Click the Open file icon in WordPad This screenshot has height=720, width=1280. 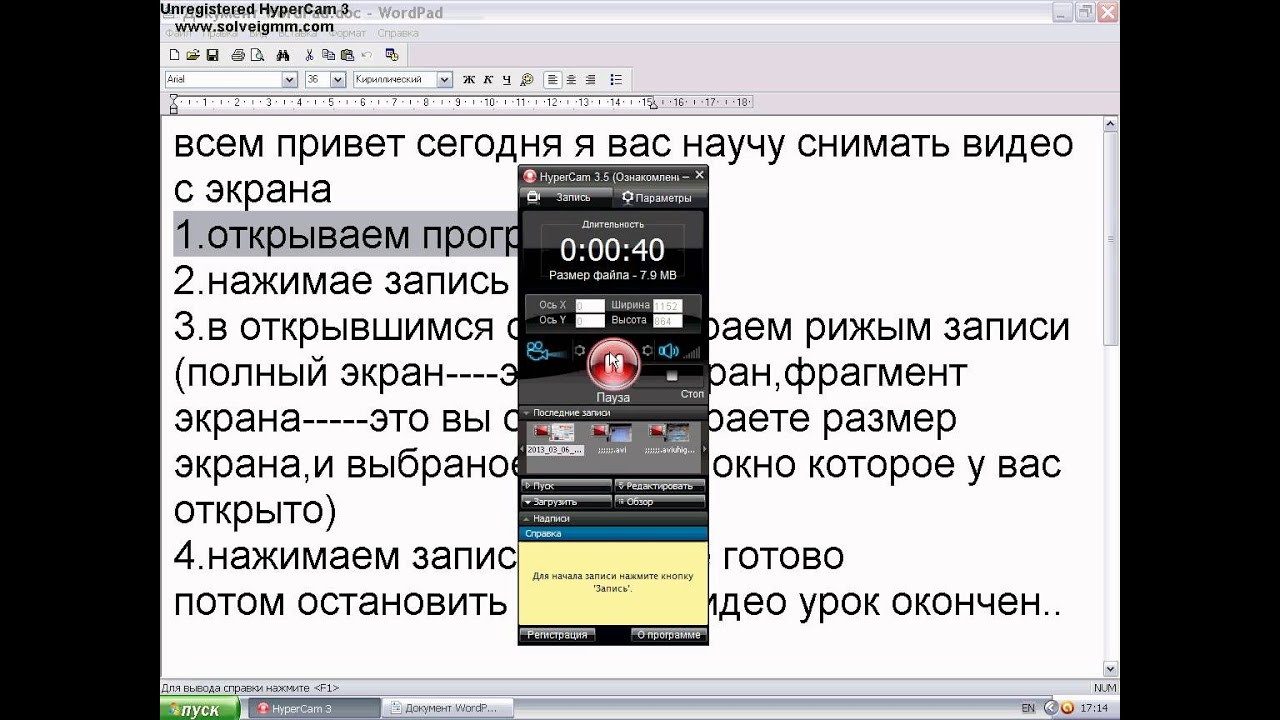pyautogui.click(x=193, y=55)
